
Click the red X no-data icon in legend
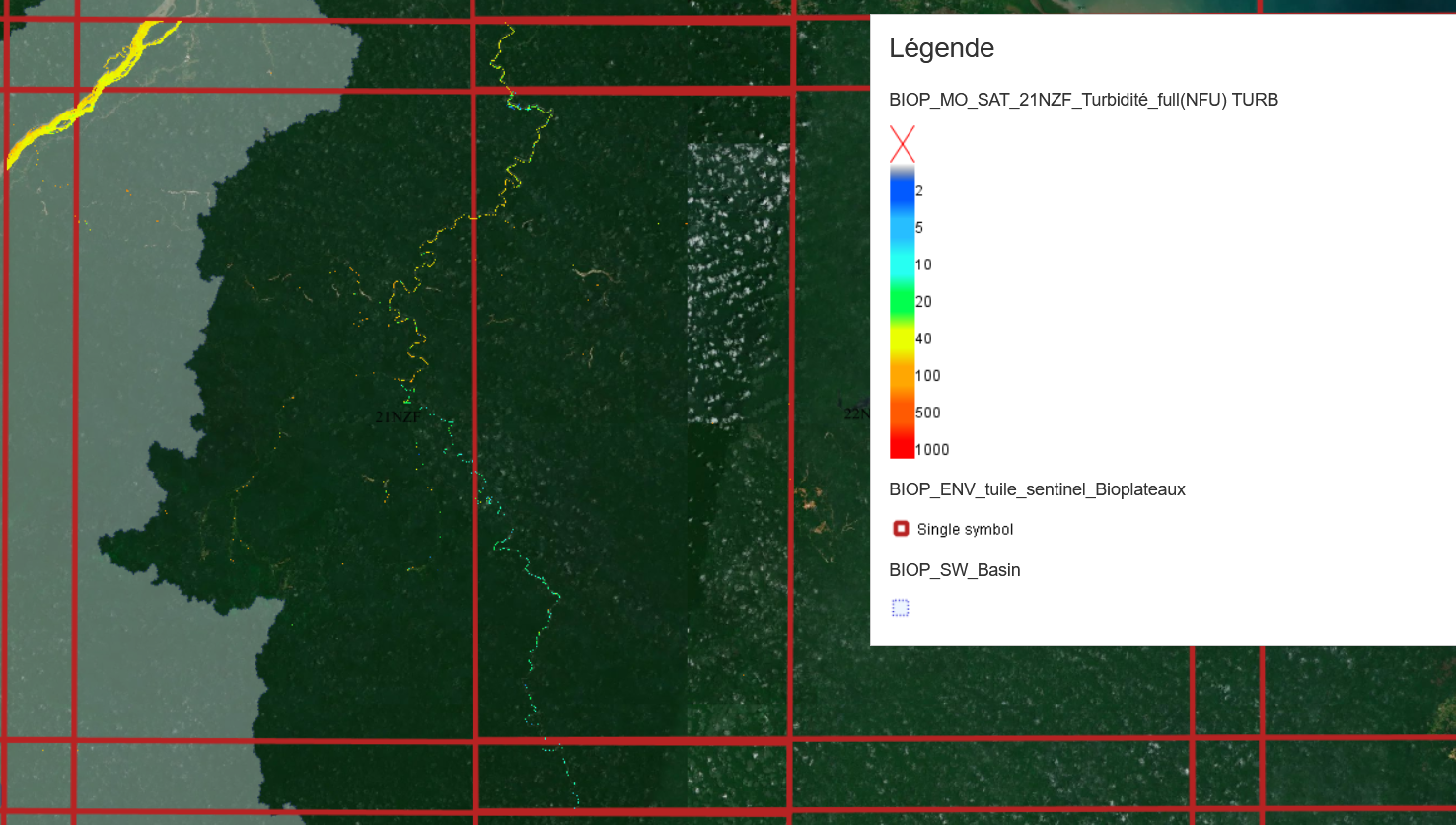pyautogui.click(x=902, y=144)
